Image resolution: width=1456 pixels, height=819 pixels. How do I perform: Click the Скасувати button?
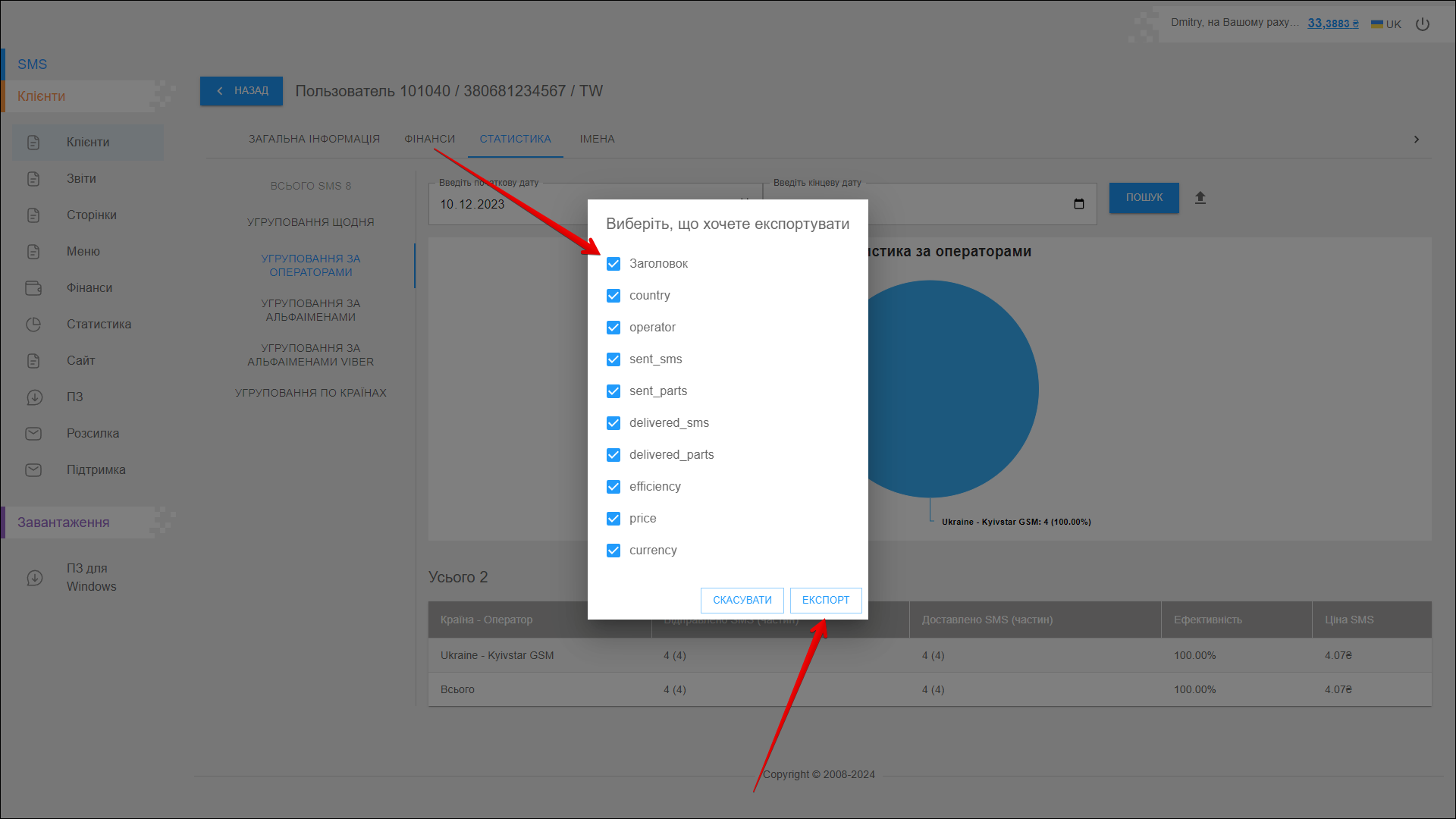pyautogui.click(x=742, y=600)
